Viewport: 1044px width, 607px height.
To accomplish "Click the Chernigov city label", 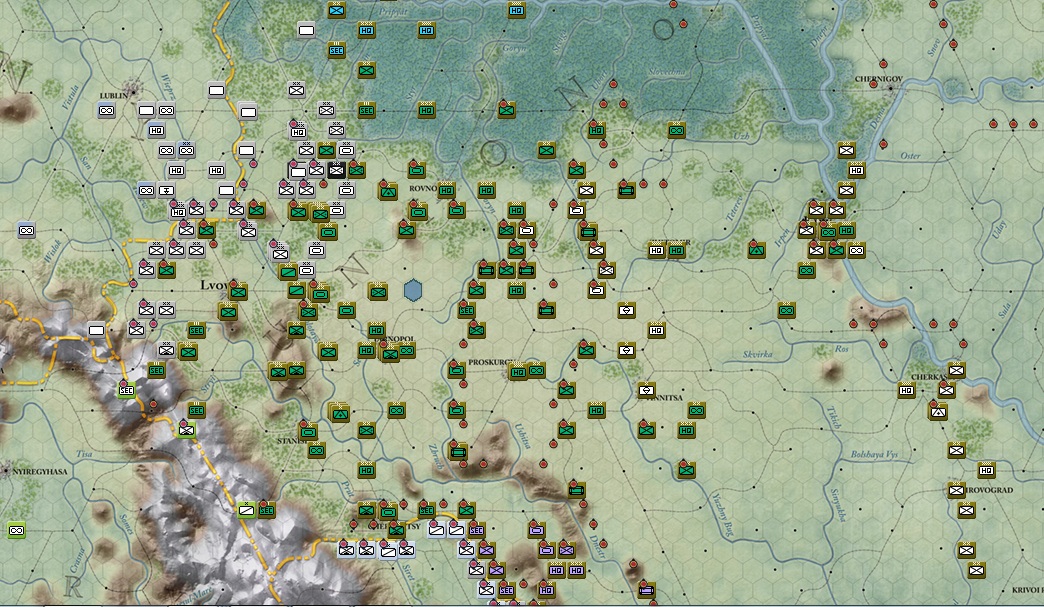I will pyautogui.click(x=878, y=79).
